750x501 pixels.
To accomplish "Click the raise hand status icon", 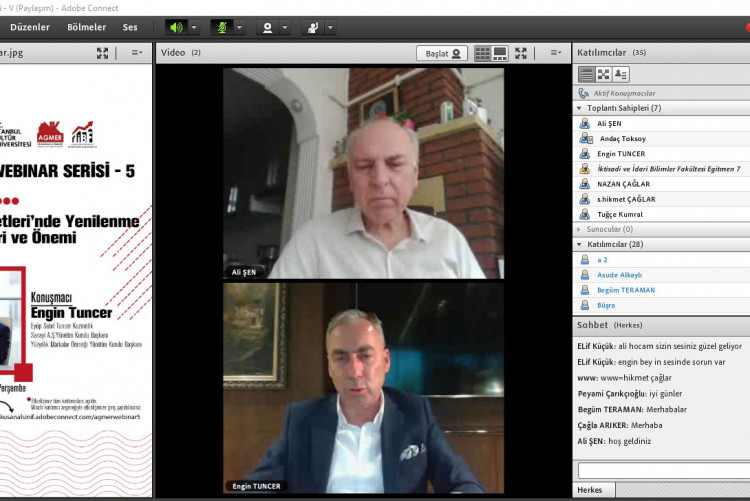I will 313,27.
